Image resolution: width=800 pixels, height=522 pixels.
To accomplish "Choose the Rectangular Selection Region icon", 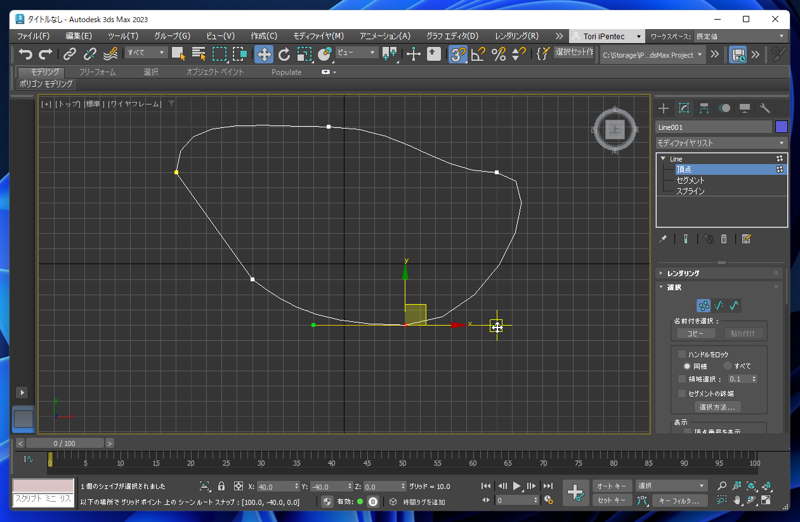I will (219, 54).
